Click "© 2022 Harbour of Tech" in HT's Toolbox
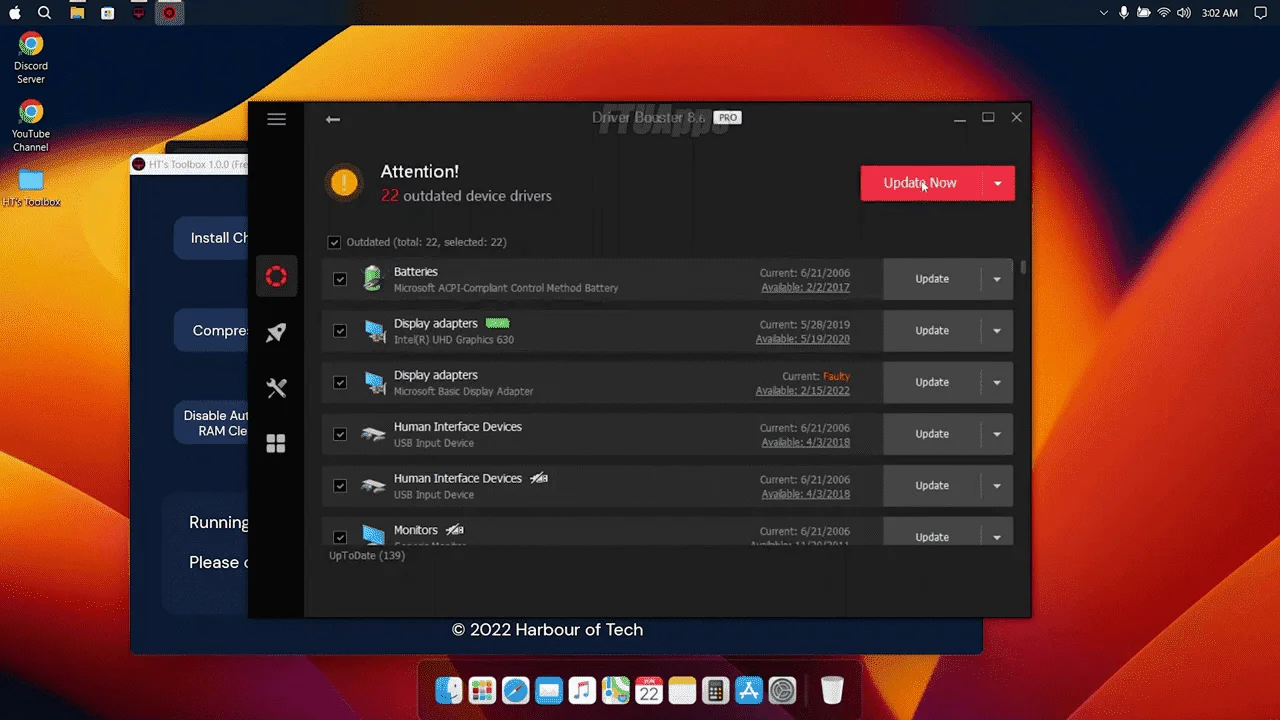 coord(547,630)
